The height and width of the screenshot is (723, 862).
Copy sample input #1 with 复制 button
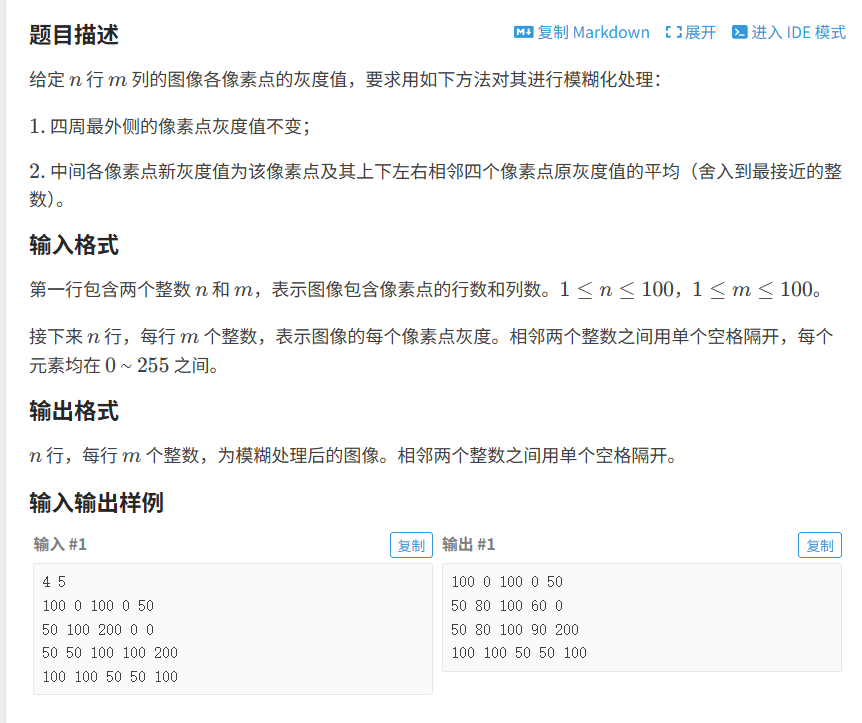click(x=411, y=545)
